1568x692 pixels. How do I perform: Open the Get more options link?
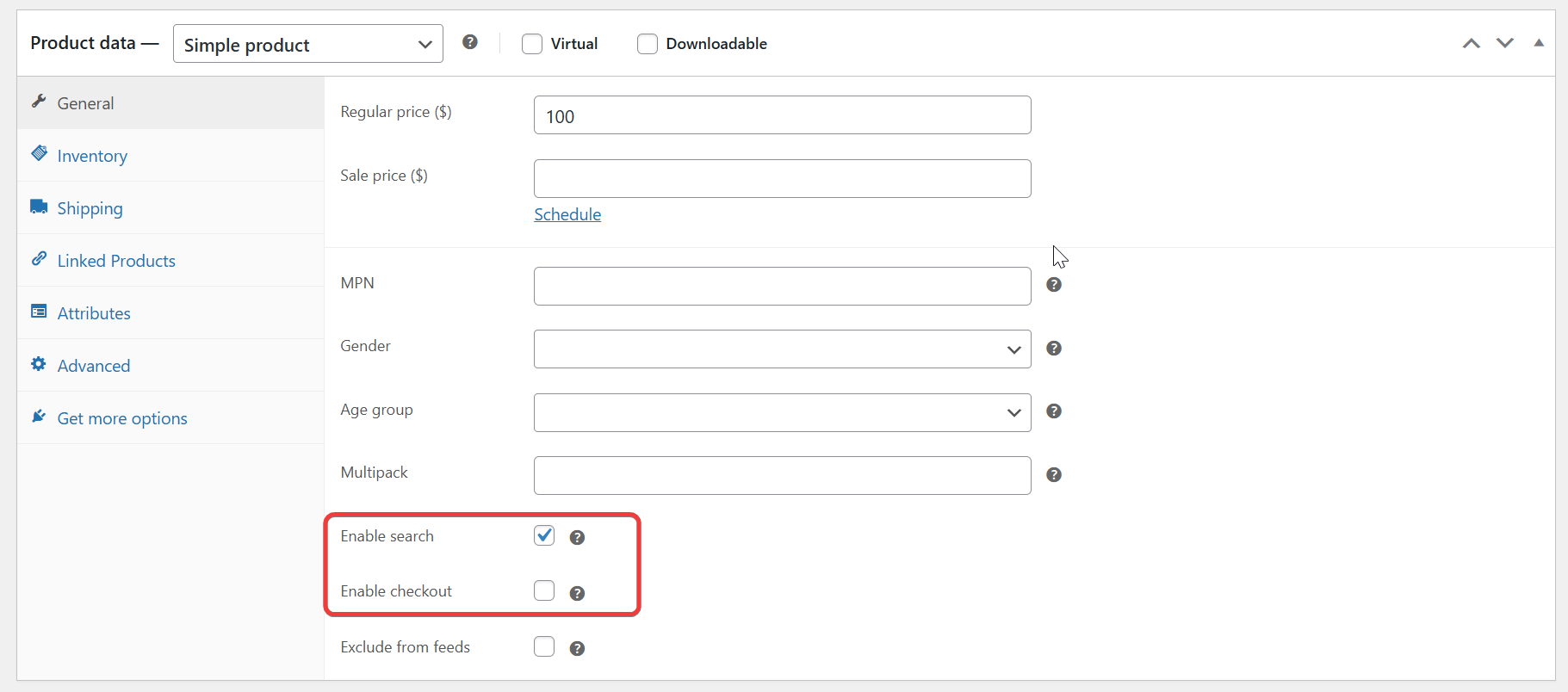click(x=122, y=418)
